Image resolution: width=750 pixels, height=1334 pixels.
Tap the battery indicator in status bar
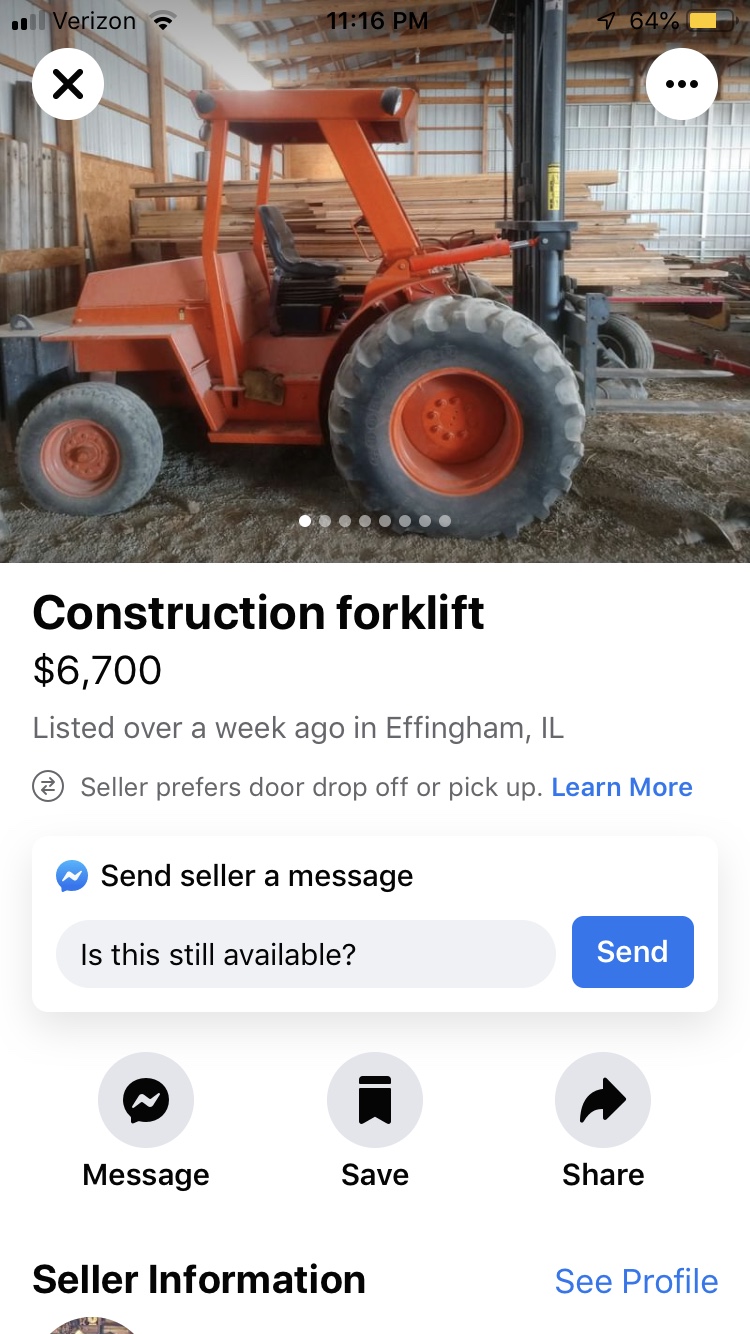tap(703, 21)
